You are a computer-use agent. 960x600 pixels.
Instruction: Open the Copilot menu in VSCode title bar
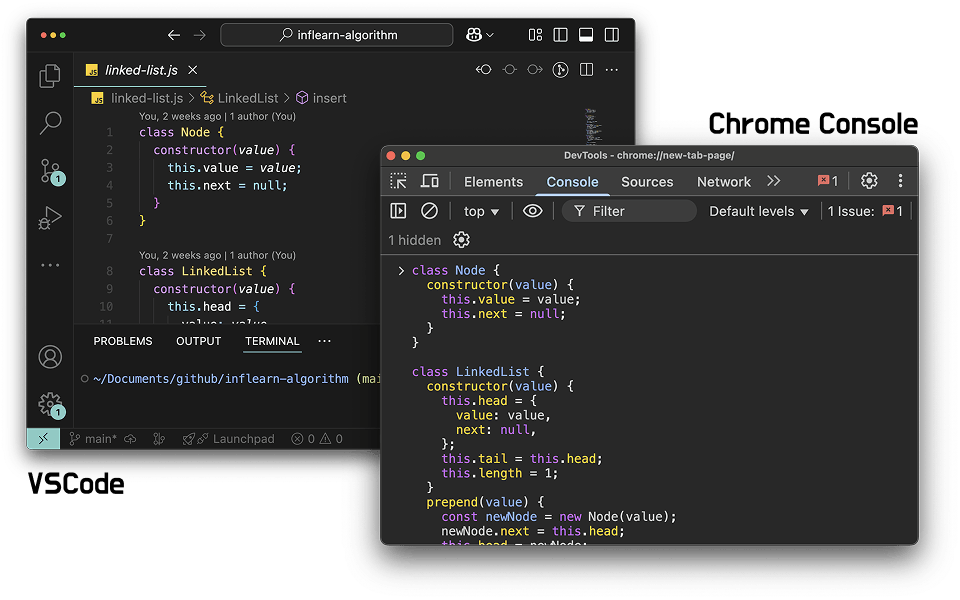tap(479, 35)
